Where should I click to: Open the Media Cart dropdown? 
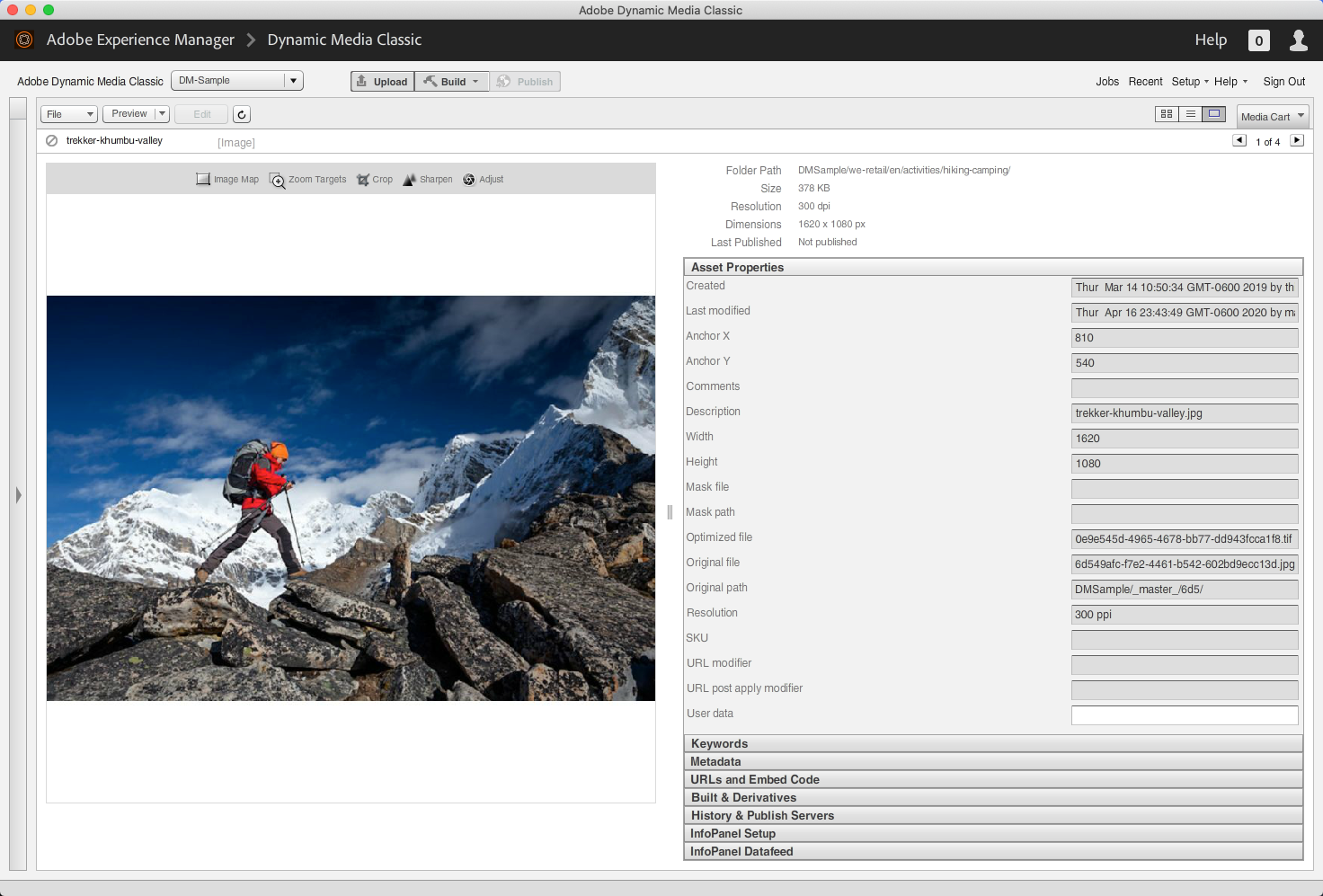pyautogui.click(x=1273, y=117)
